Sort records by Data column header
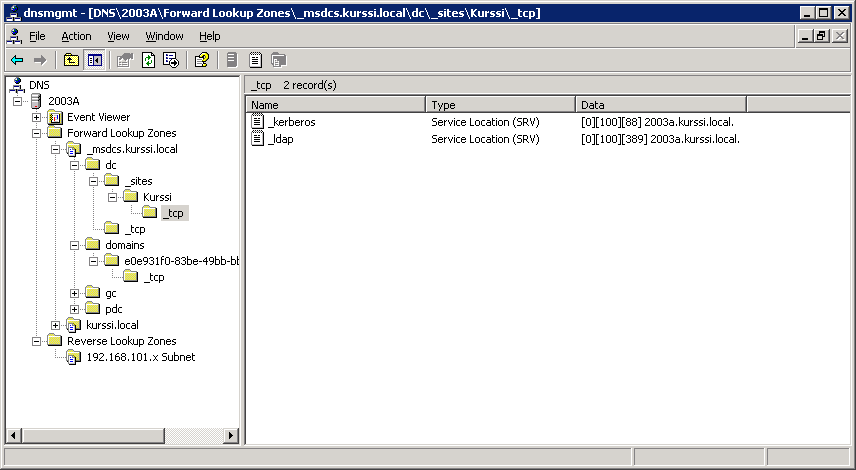The image size is (856, 470). pyautogui.click(x=661, y=105)
